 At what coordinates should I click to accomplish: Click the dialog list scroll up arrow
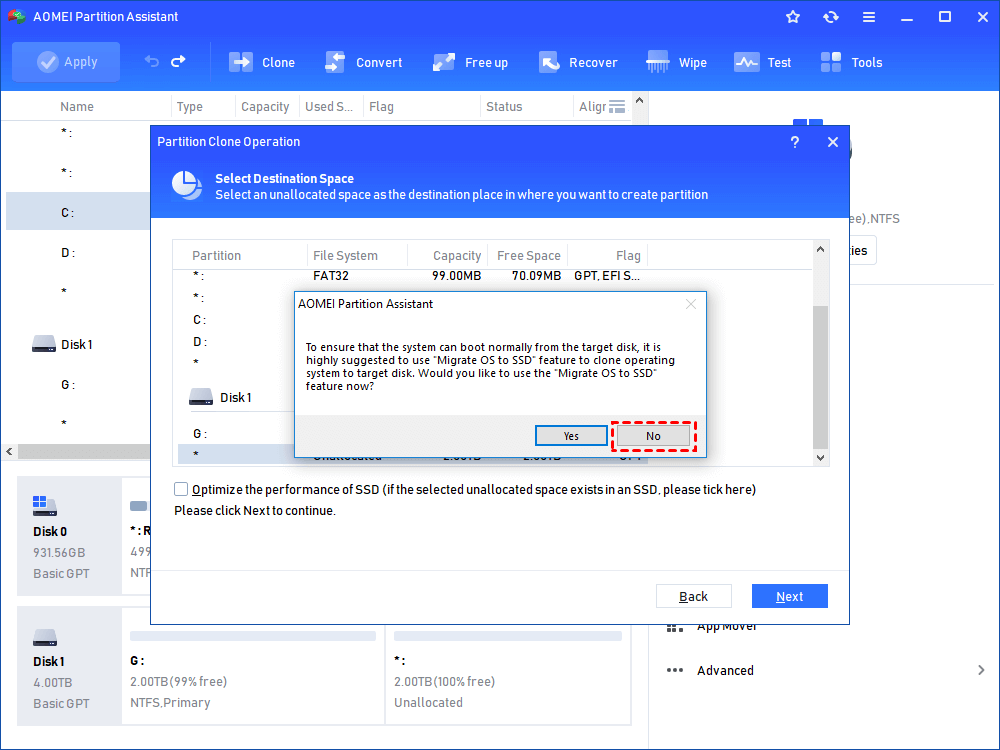click(820, 249)
